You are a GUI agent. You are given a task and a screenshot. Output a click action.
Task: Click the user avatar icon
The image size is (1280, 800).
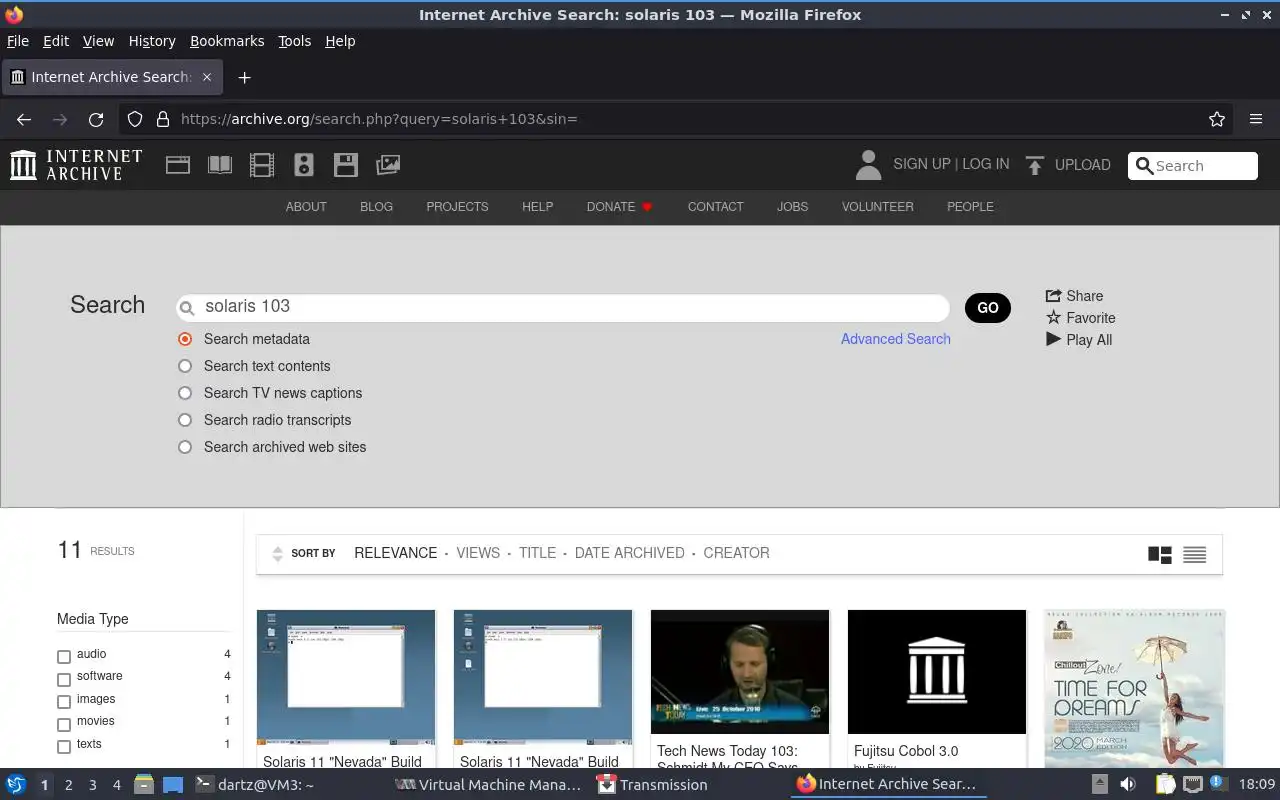868,165
